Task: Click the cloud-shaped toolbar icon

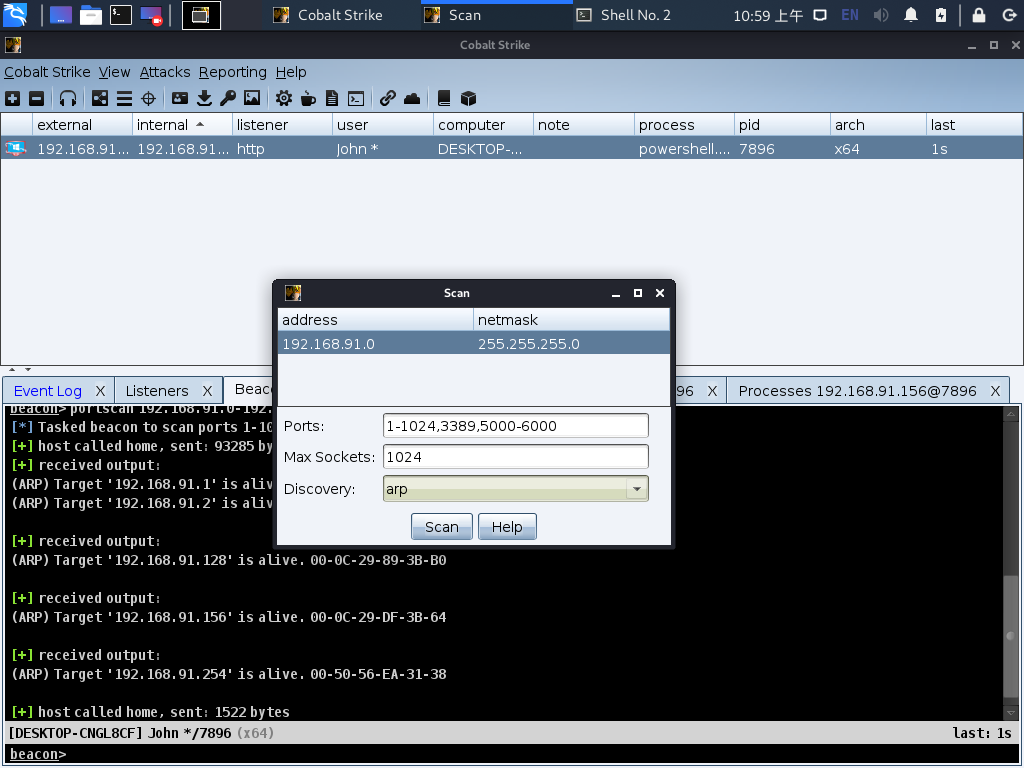Action: [411, 98]
